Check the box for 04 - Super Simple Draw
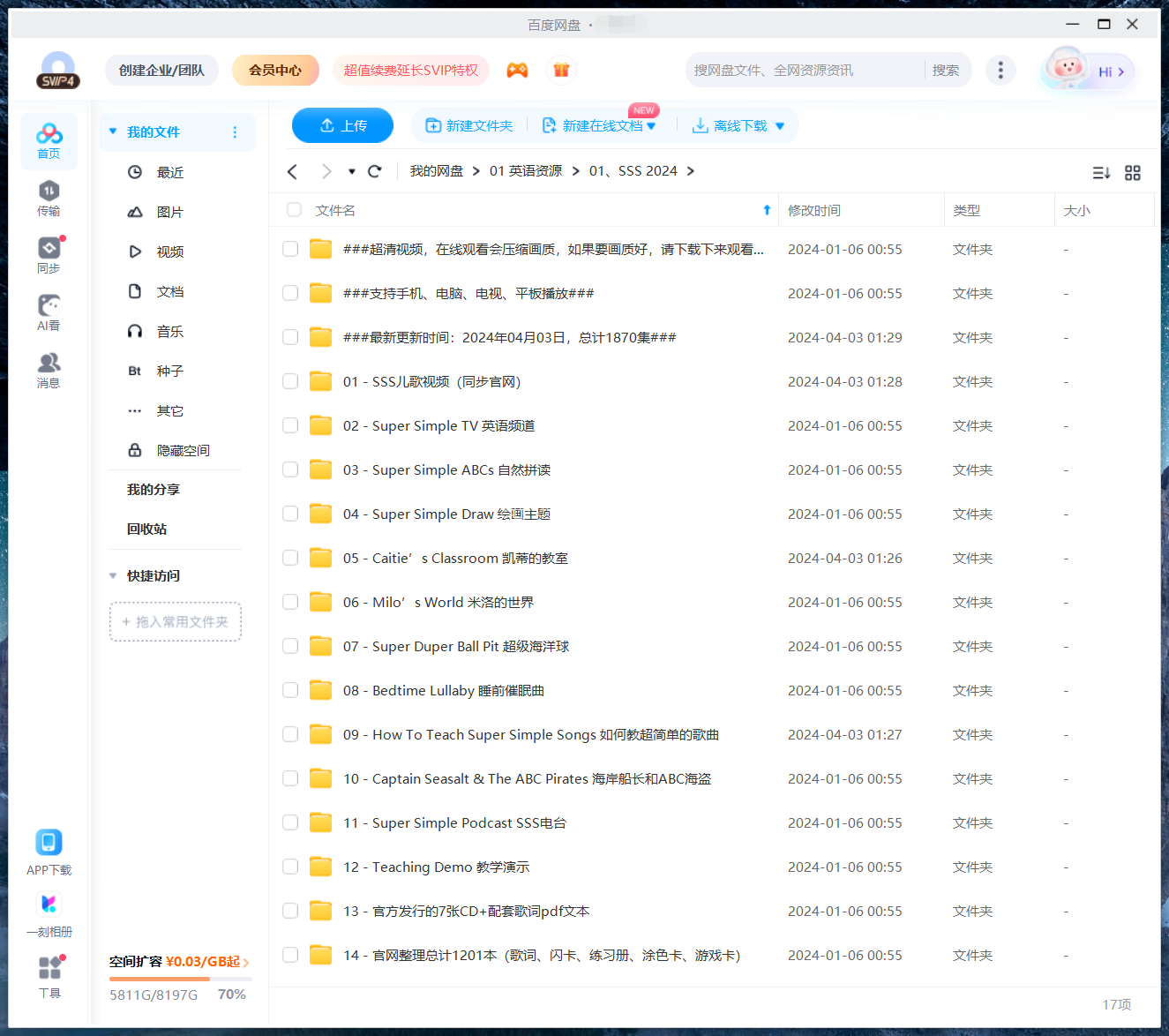Viewport: 1169px width, 1036px height. [290, 514]
